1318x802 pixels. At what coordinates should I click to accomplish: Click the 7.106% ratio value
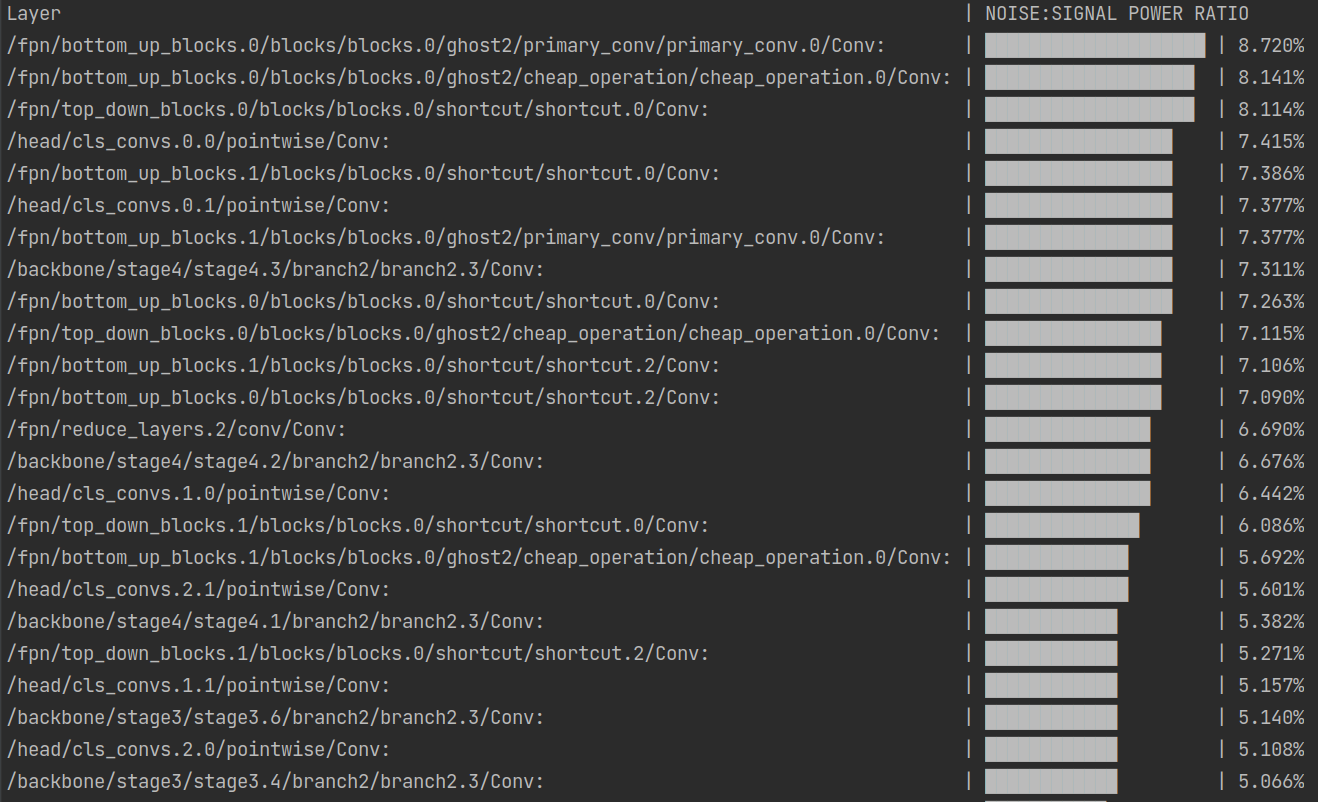tap(1271, 366)
